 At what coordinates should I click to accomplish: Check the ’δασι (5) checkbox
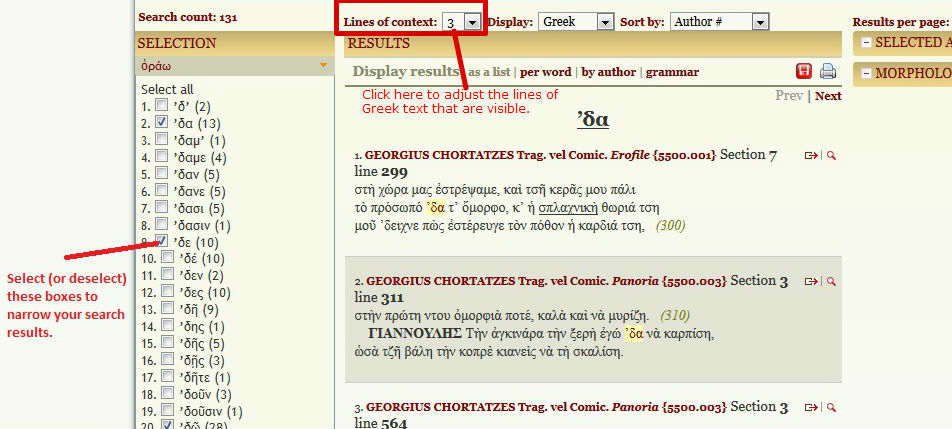tap(162, 208)
